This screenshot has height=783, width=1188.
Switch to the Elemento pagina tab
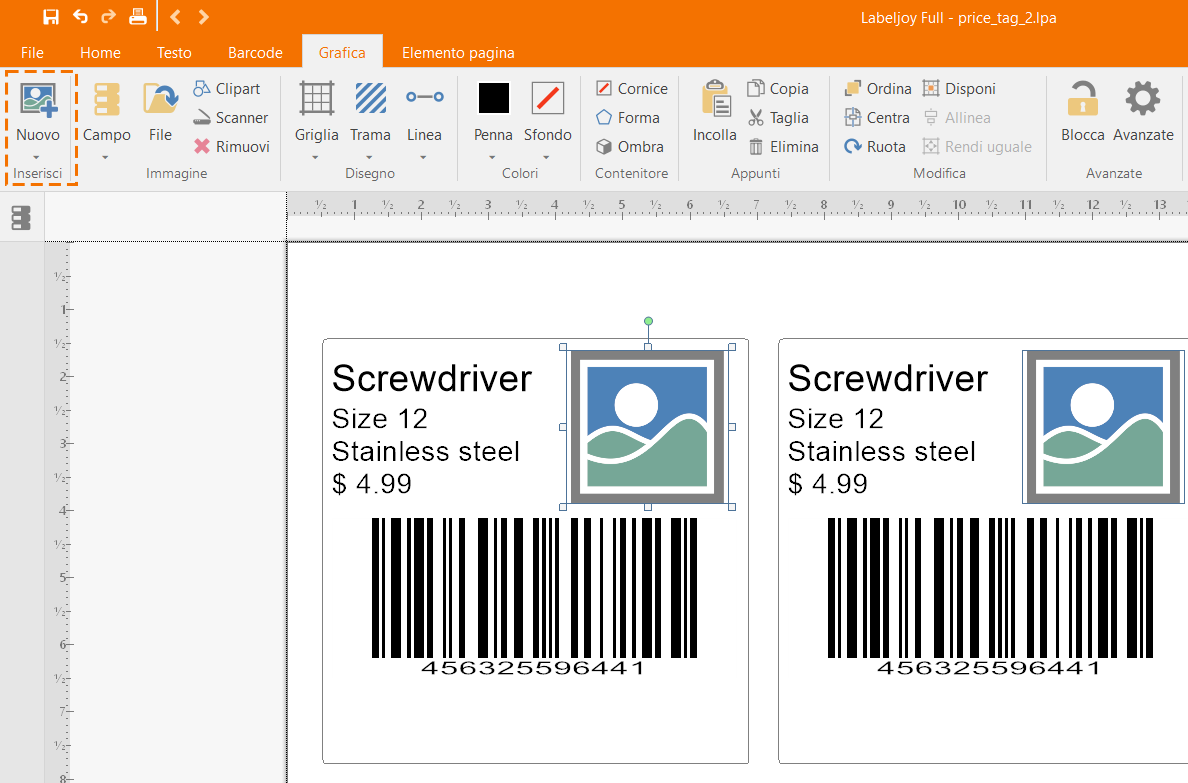(x=458, y=52)
